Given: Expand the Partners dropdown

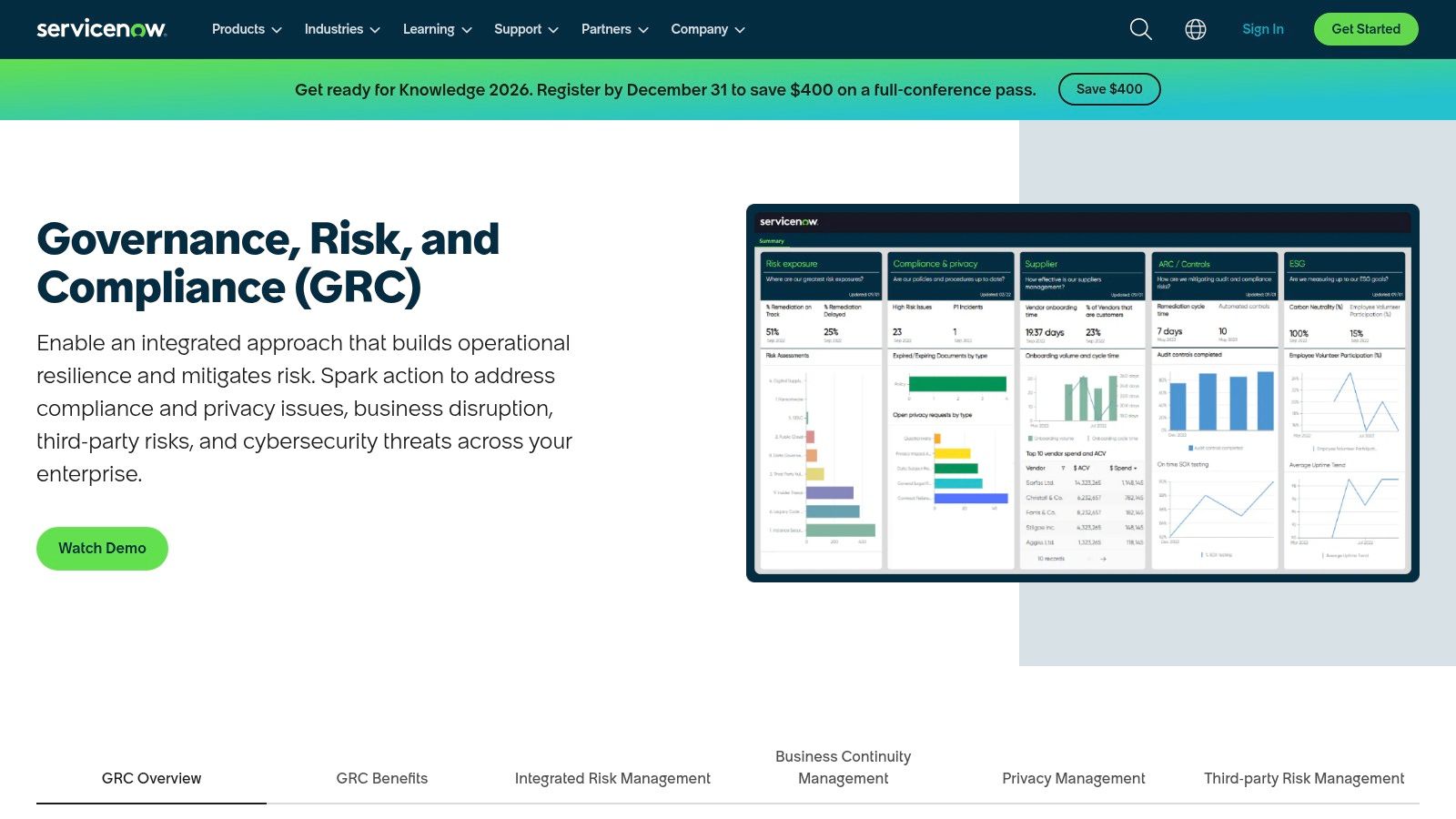Looking at the screenshot, I should click(x=613, y=29).
